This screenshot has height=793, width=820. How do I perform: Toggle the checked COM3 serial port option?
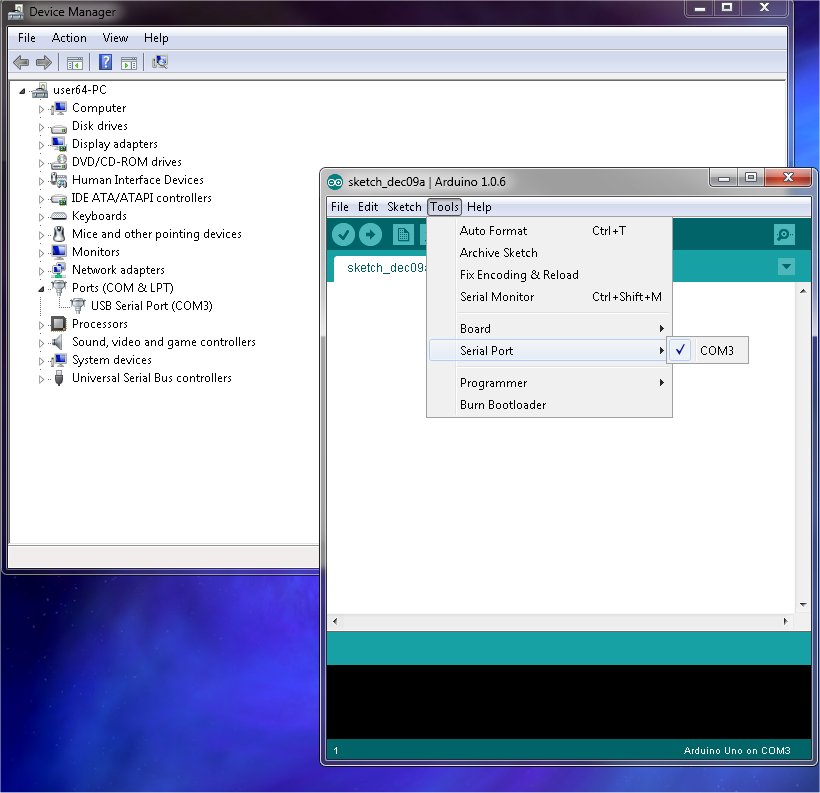tap(708, 350)
